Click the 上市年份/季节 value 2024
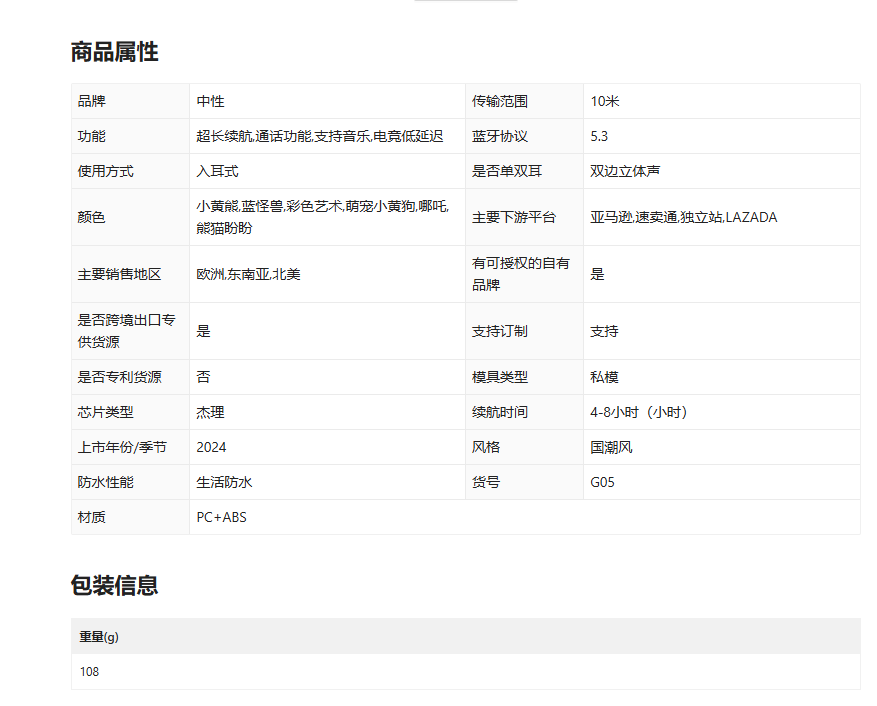The width and height of the screenshot is (877, 706). pyautogui.click(x=211, y=447)
